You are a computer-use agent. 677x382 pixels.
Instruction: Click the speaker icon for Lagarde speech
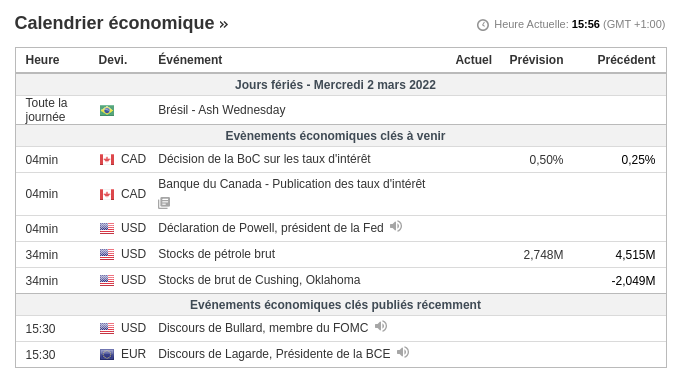tap(403, 352)
